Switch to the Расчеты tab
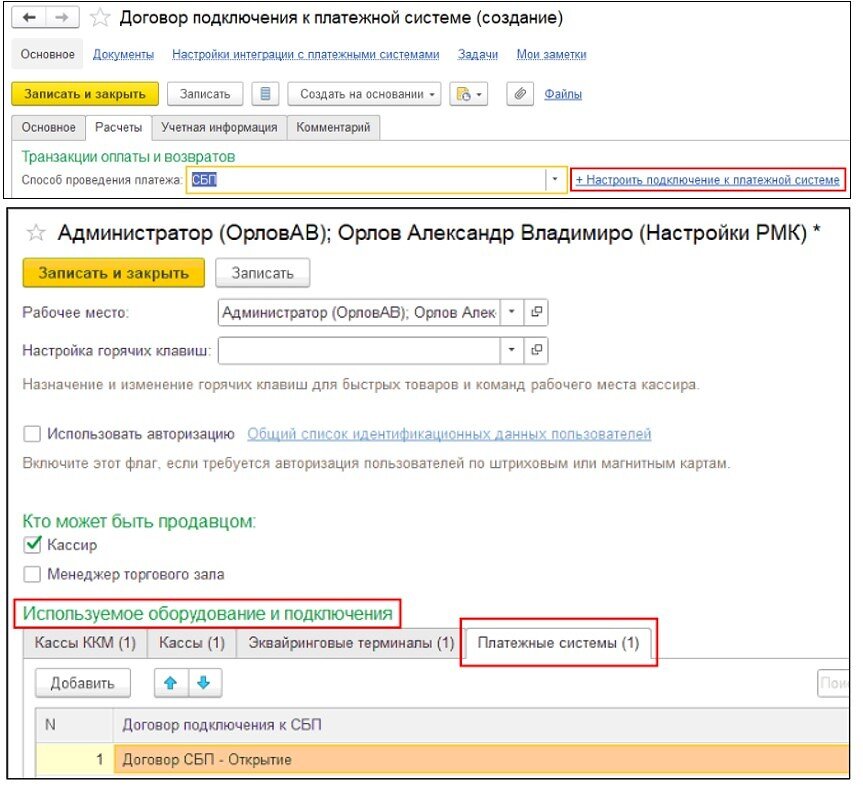Screen dimensions: 863x787 click(x=118, y=127)
